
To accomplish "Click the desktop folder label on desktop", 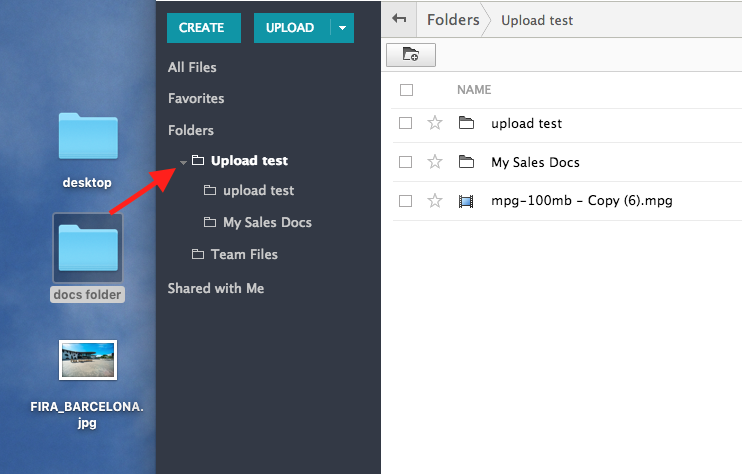I will pyautogui.click(x=87, y=183).
